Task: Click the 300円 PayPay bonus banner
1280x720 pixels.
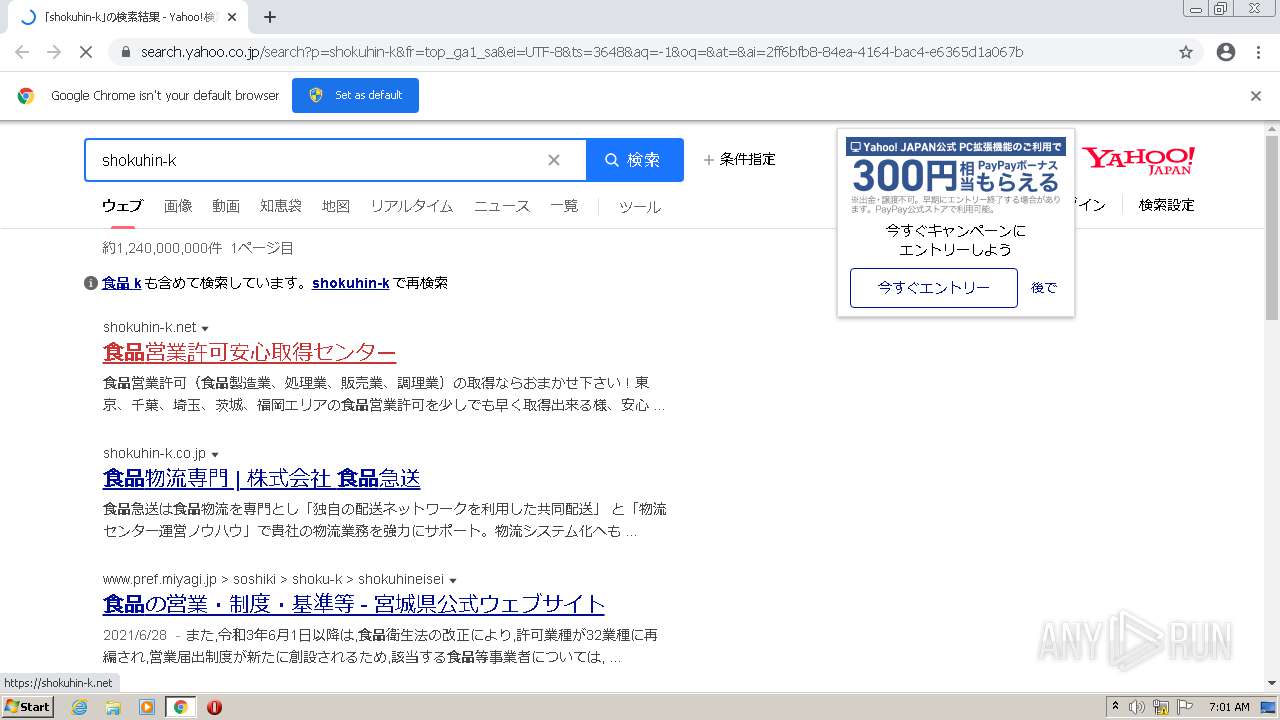Action: tap(956, 176)
